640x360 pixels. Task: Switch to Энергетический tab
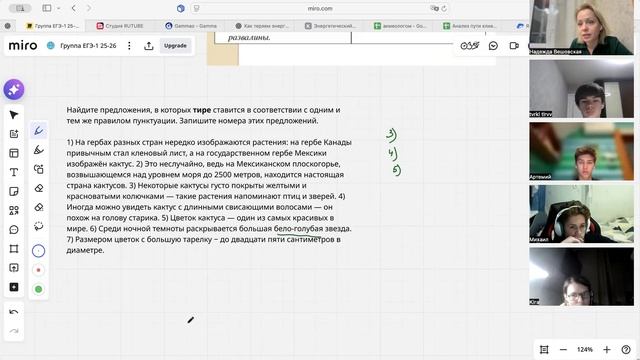(331, 26)
